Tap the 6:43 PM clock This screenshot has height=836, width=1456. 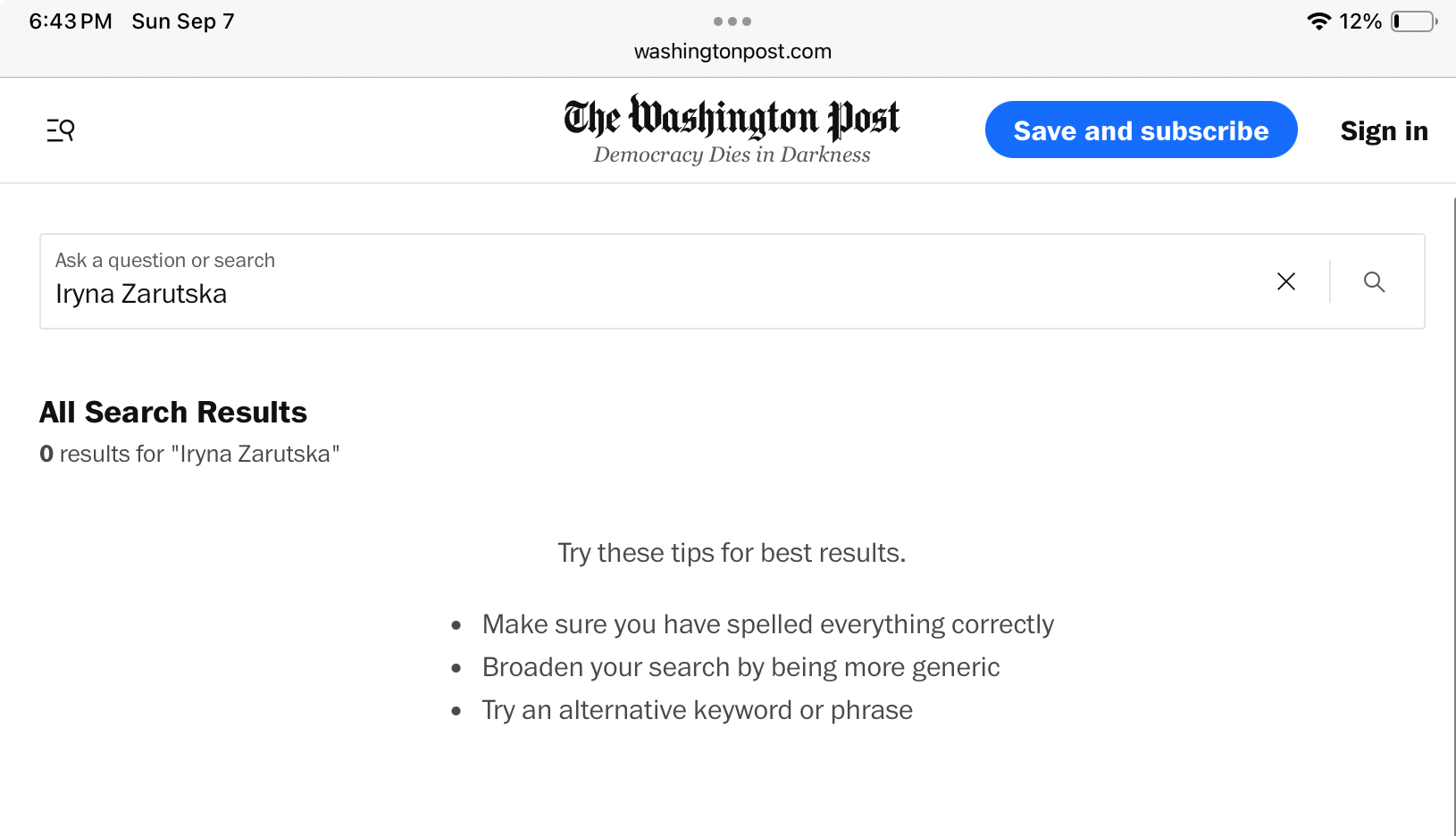(x=71, y=21)
